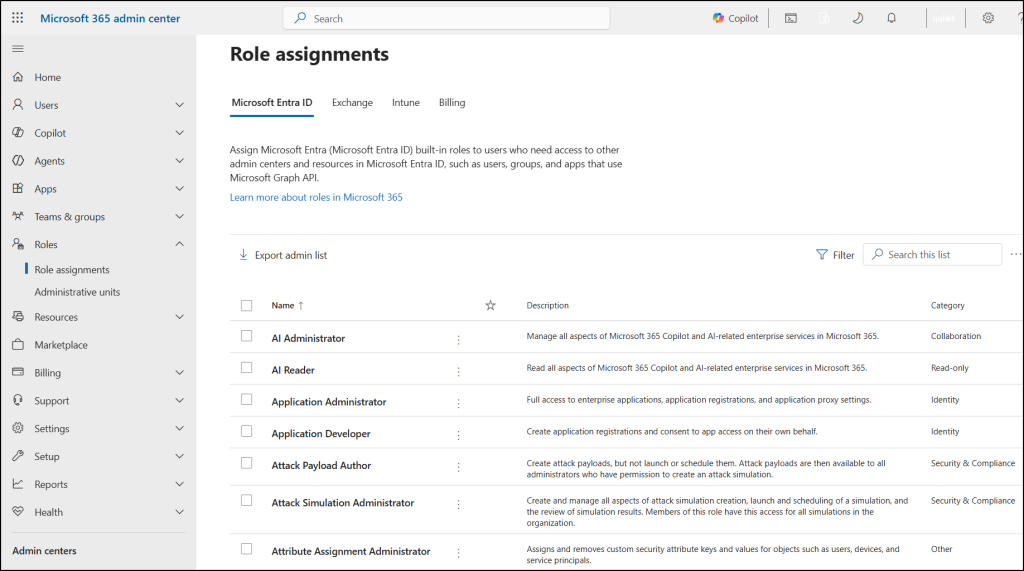Check the Attribute Assignment Administrator checkbox
Viewport: 1024px width, 571px height.
pos(246,549)
